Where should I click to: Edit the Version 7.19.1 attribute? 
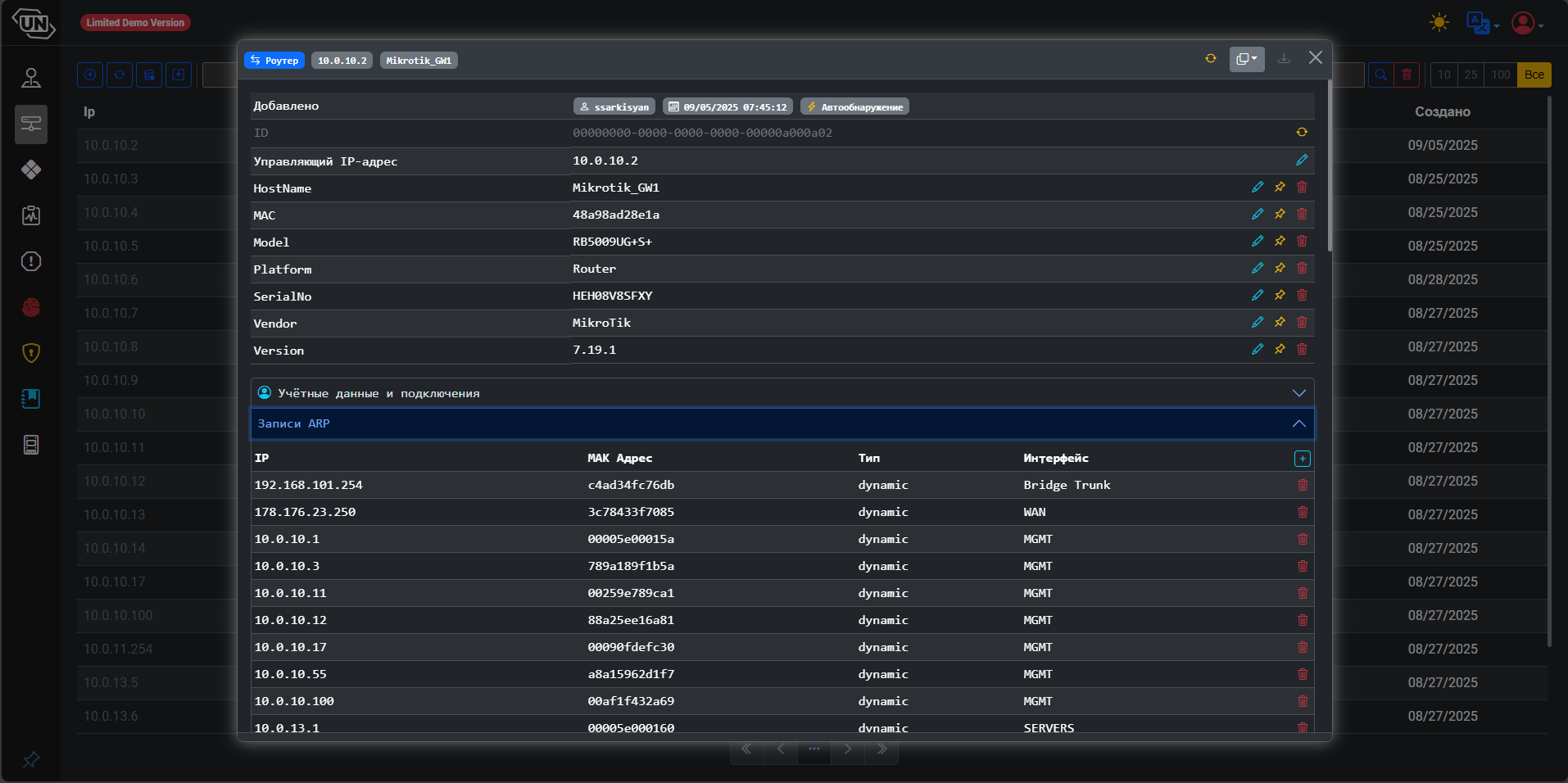click(1258, 349)
